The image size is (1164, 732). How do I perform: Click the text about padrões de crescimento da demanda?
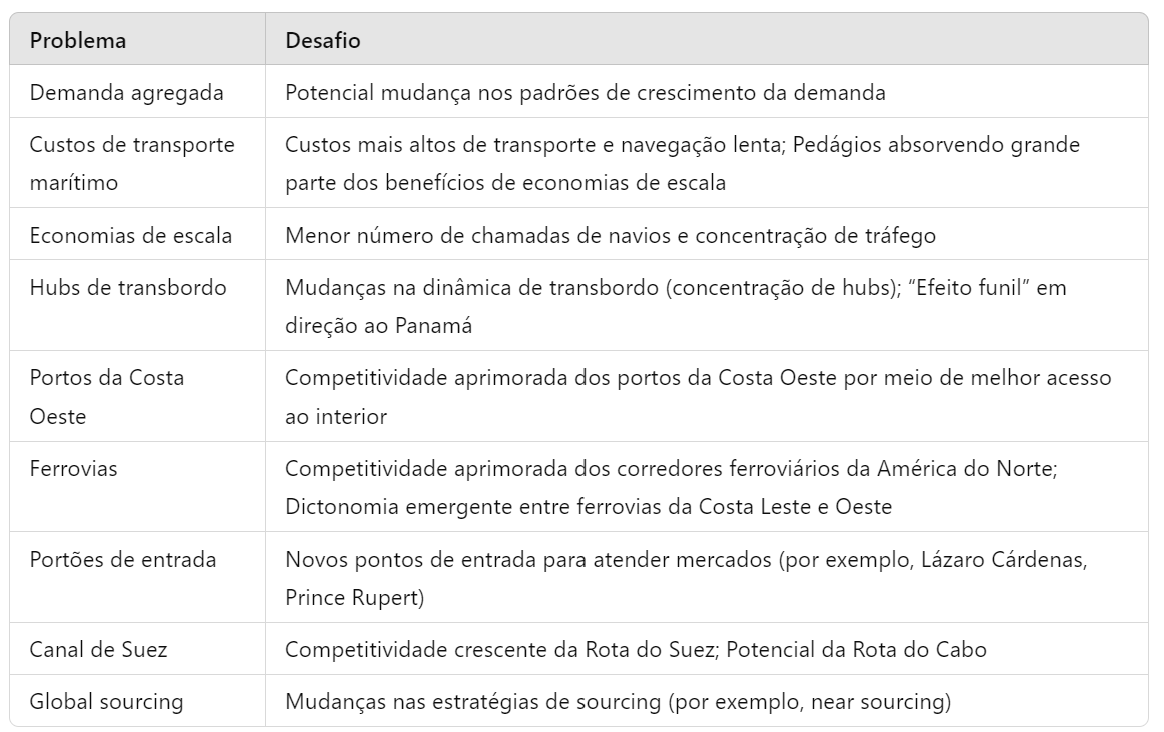[585, 93]
